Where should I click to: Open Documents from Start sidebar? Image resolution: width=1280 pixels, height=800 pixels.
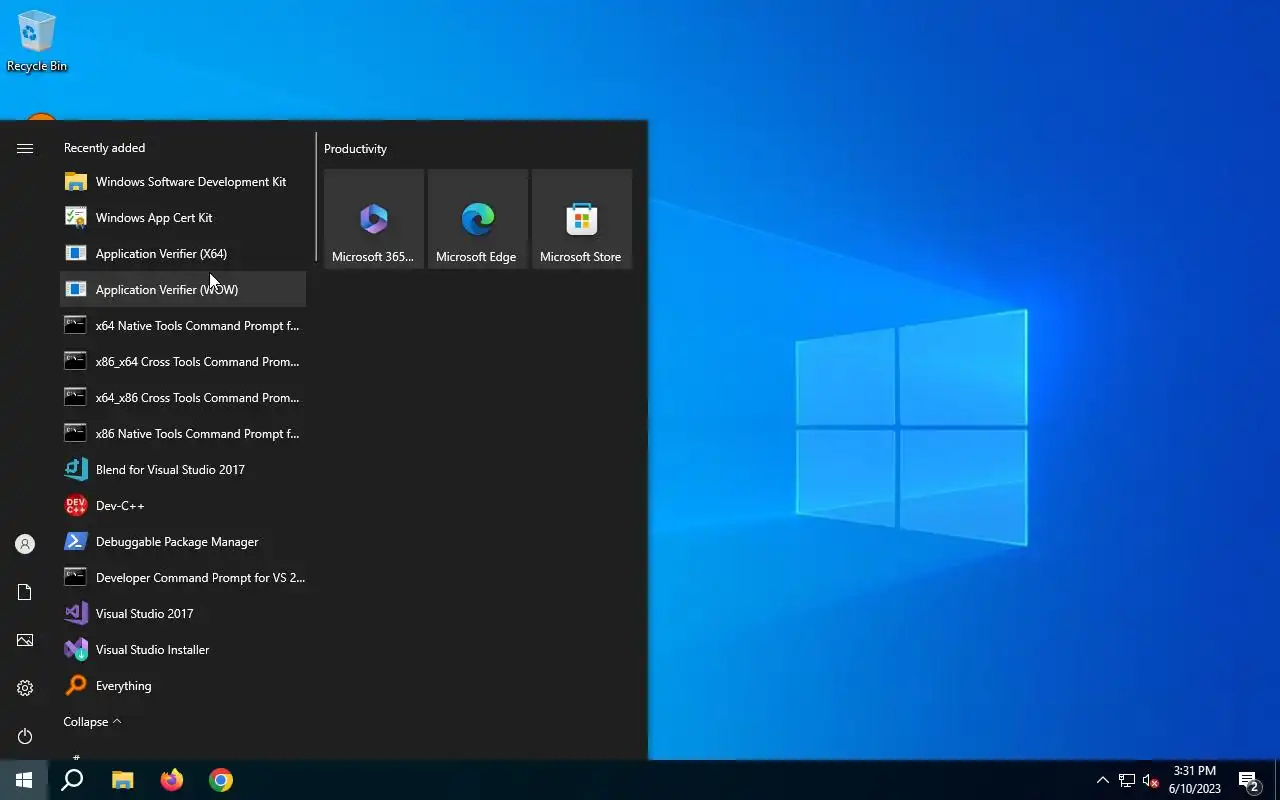pos(25,592)
